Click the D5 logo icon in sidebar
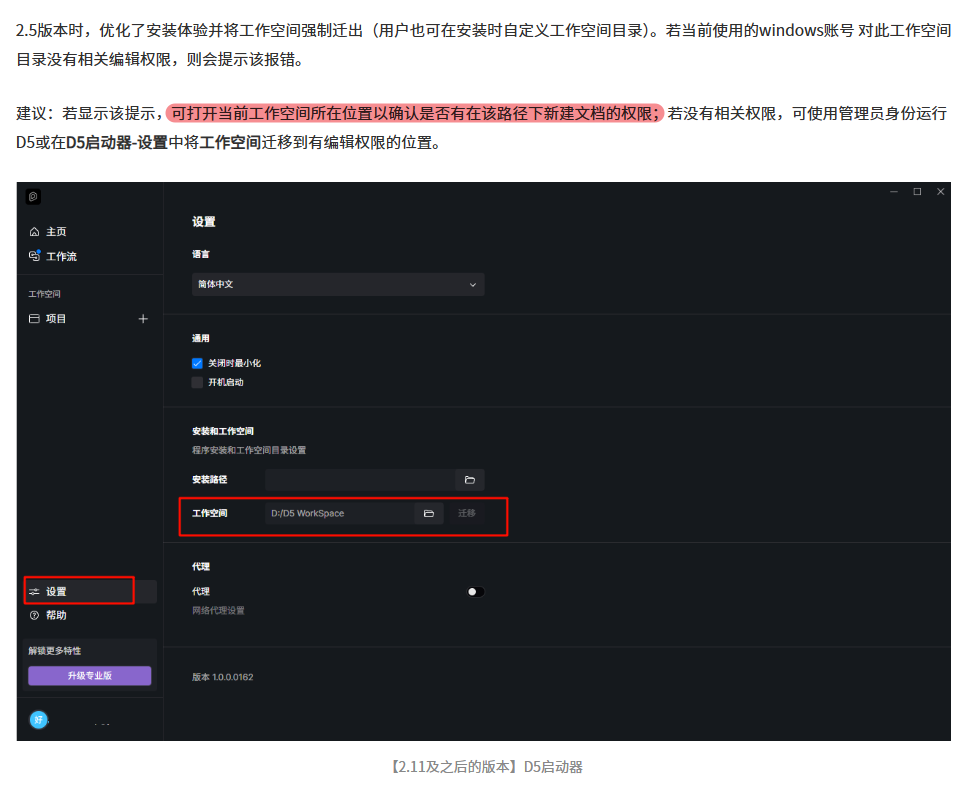The width and height of the screenshot is (966, 786). pyautogui.click(x=34, y=196)
